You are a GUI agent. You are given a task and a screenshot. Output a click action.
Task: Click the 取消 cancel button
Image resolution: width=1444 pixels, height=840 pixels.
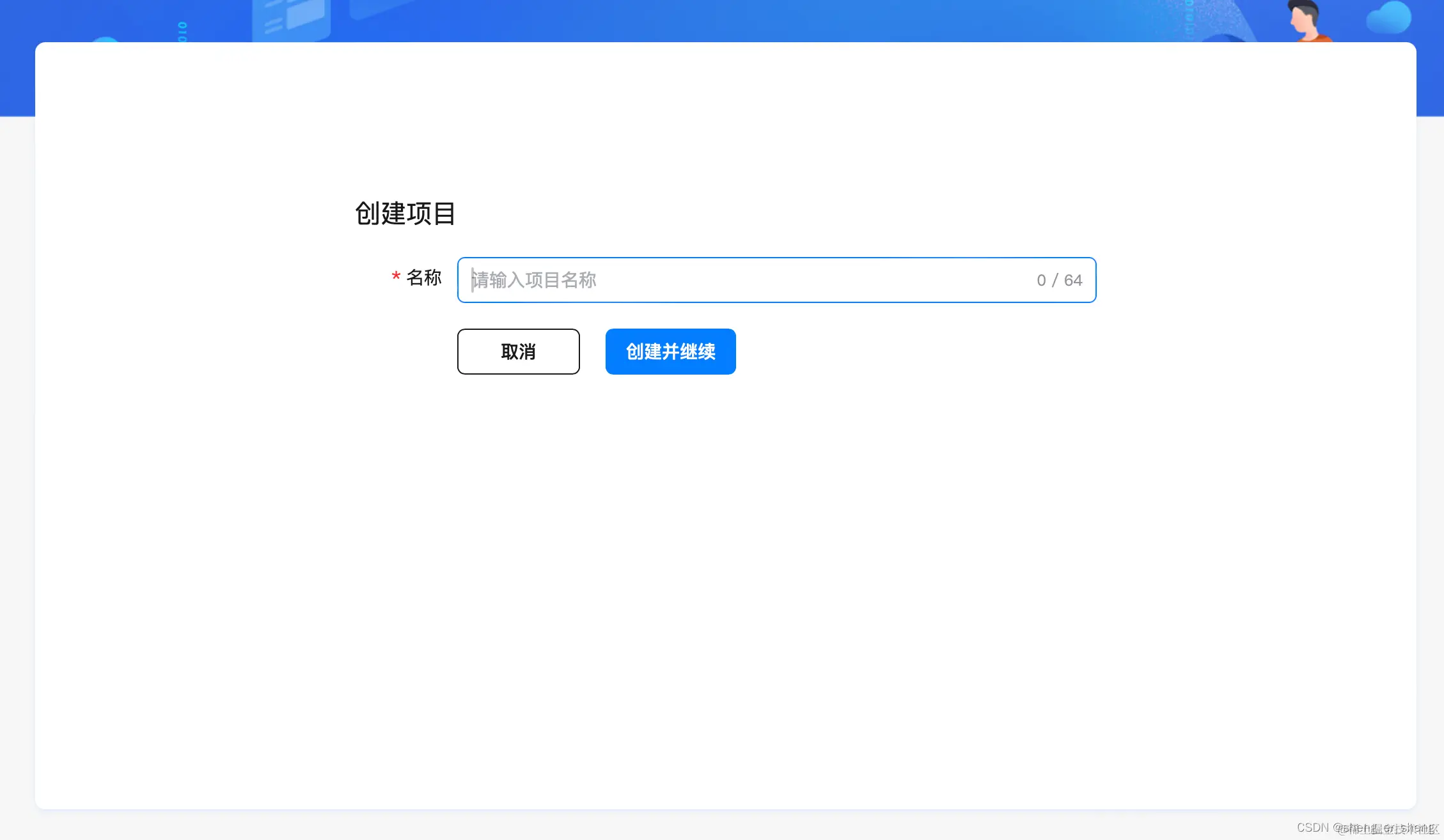click(518, 352)
